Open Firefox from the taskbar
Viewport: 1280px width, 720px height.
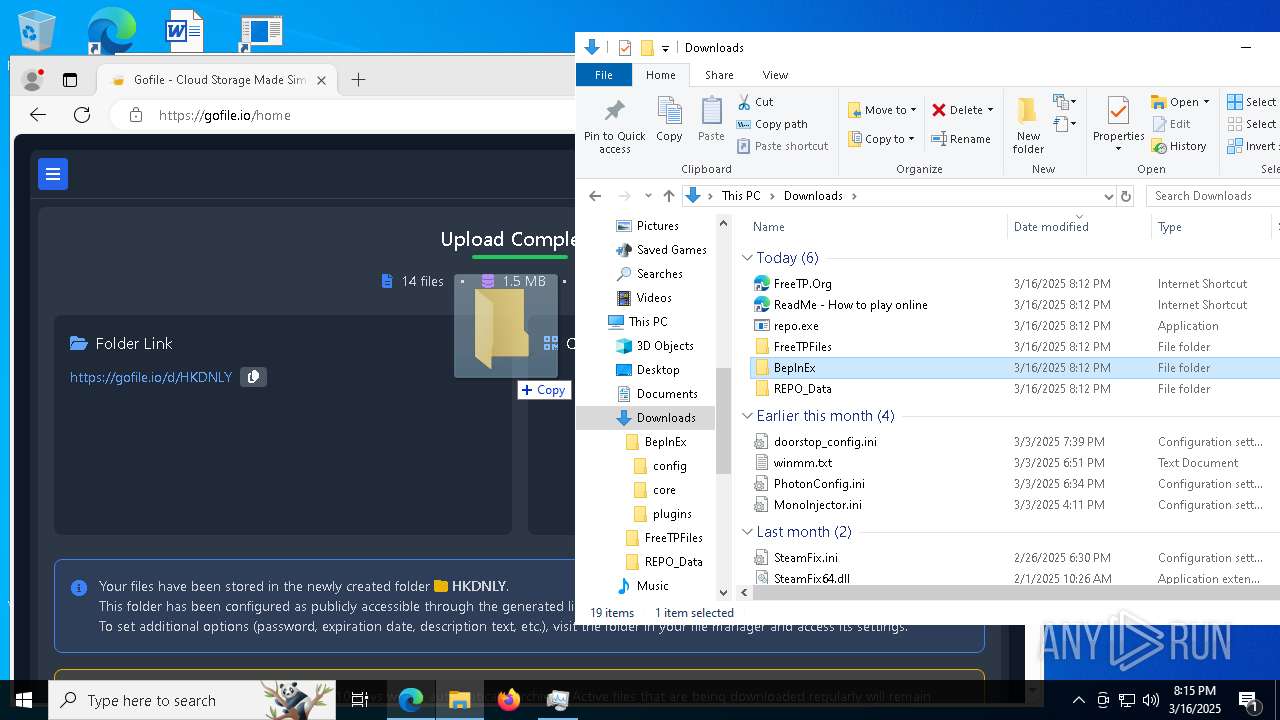(x=509, y=700)
